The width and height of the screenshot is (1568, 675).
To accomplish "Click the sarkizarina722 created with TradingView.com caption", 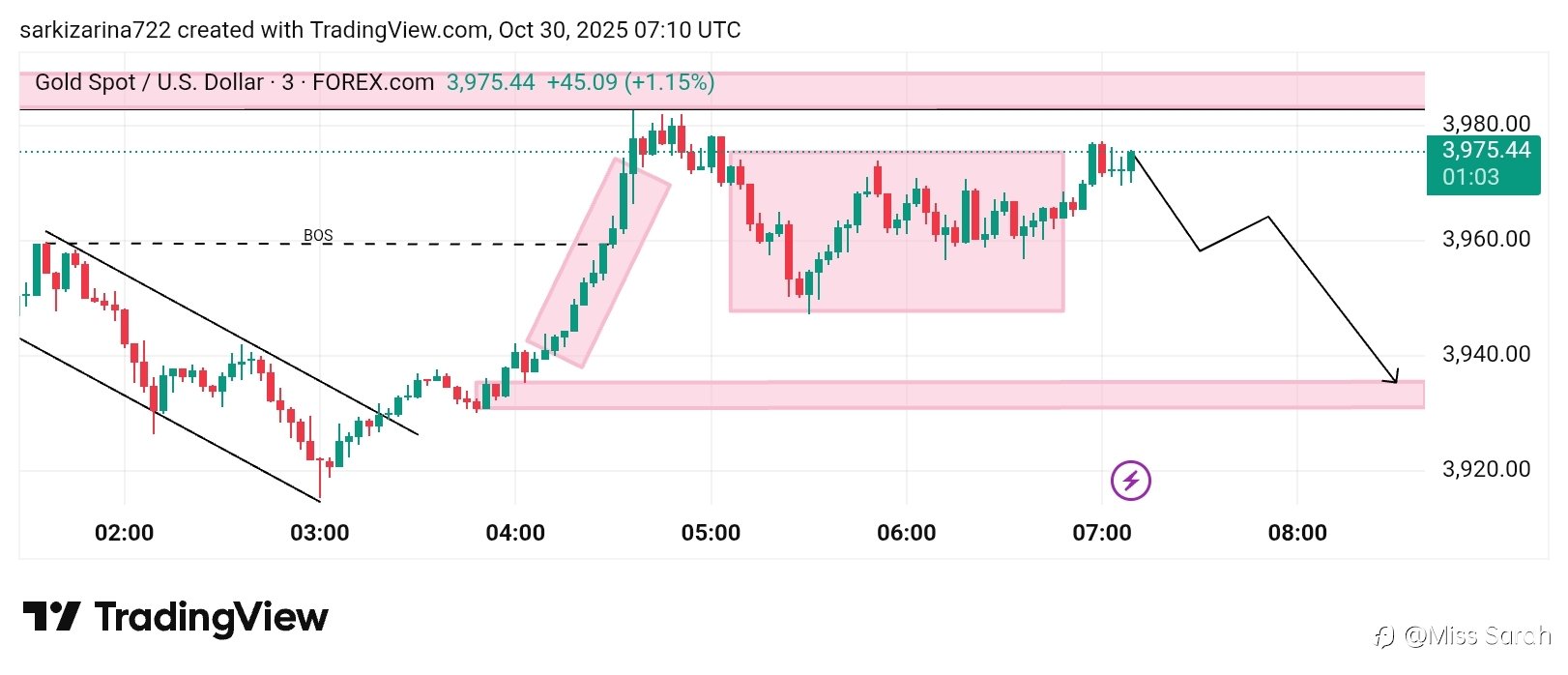I will click(x=380, y=30).
